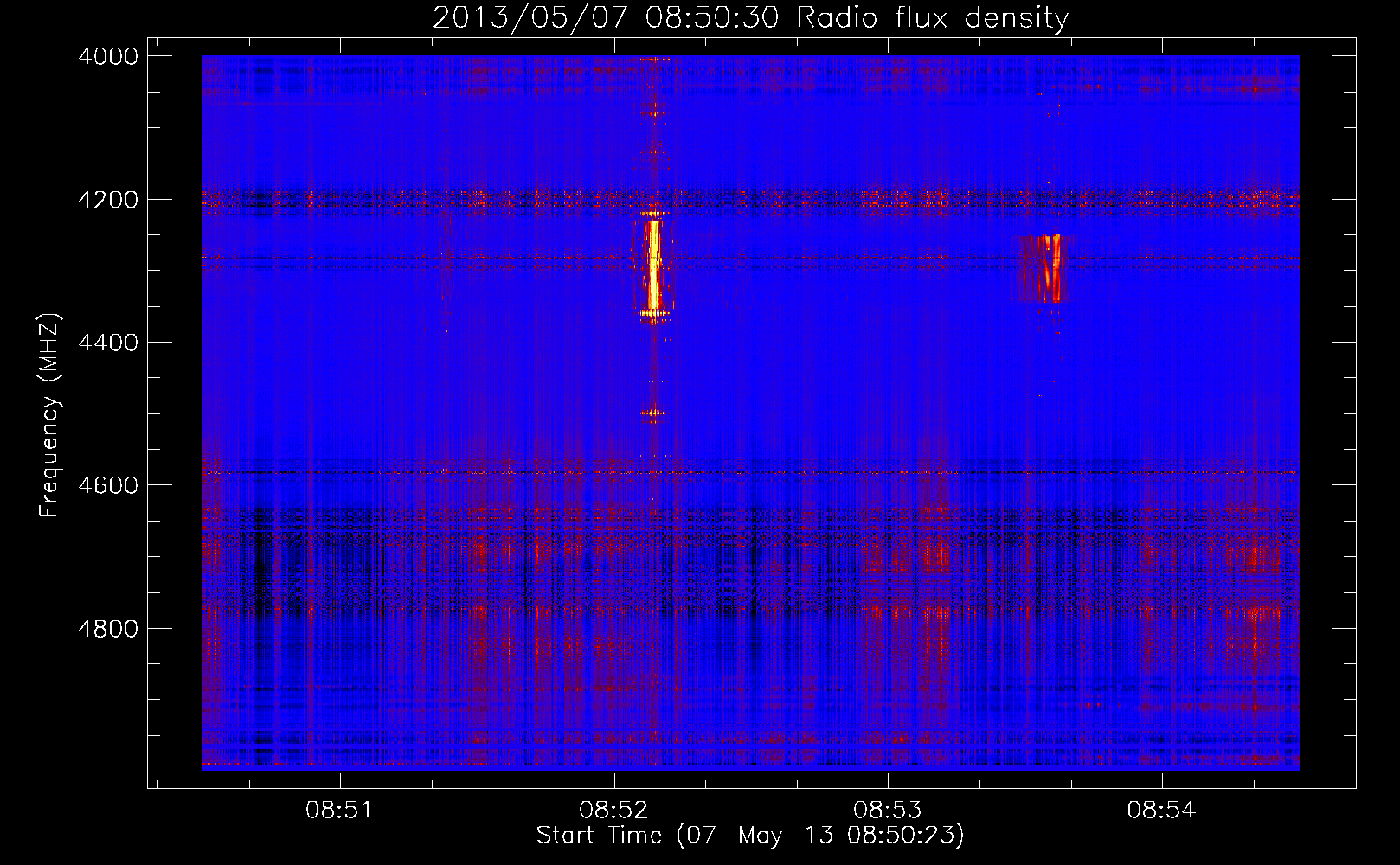1400x865 pixels.
Task: Click the 08:52 time axis label
Action: click(613, 810)
